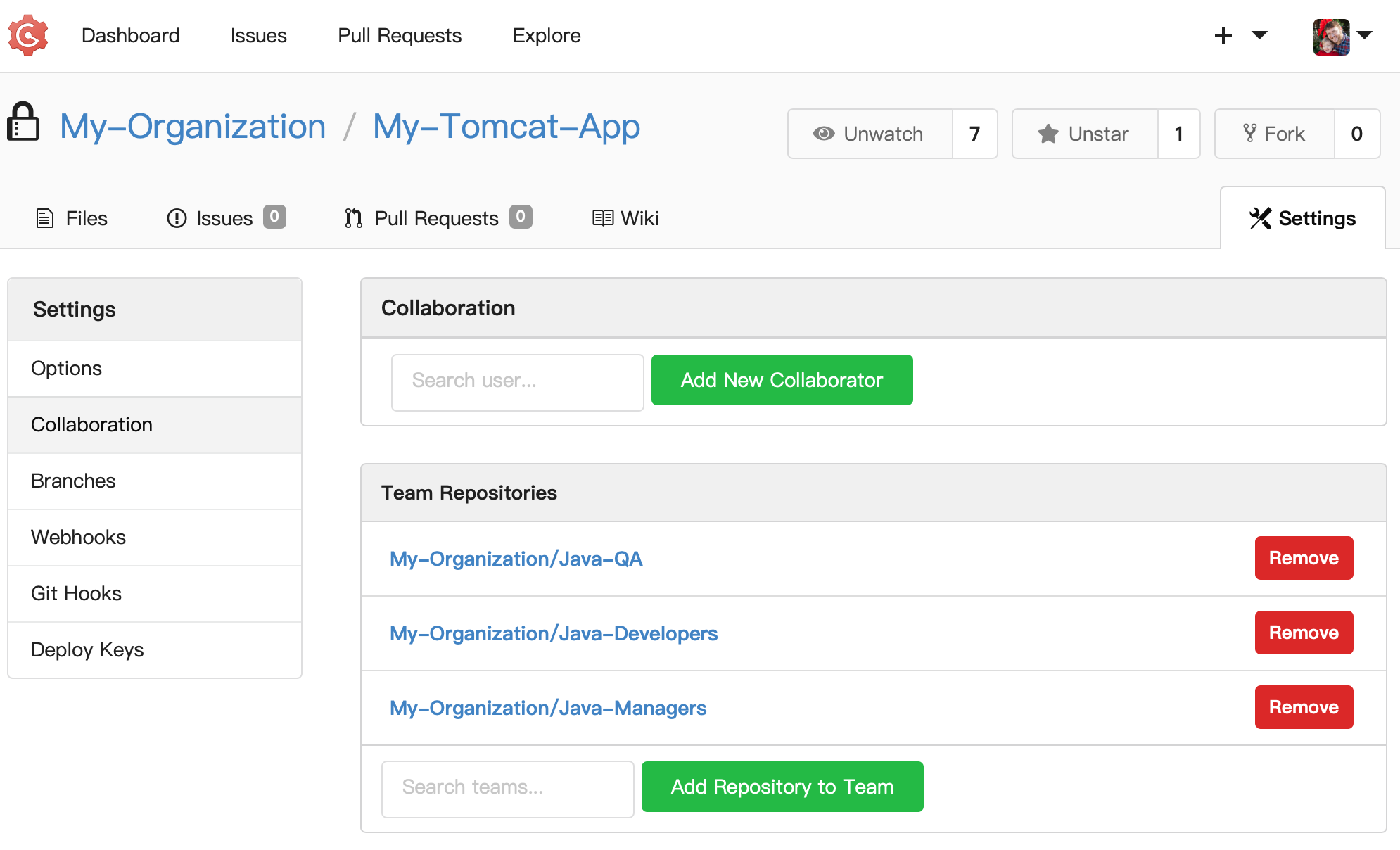Click Add Repository to Team

pyautogui.click(x=782, y=787)
